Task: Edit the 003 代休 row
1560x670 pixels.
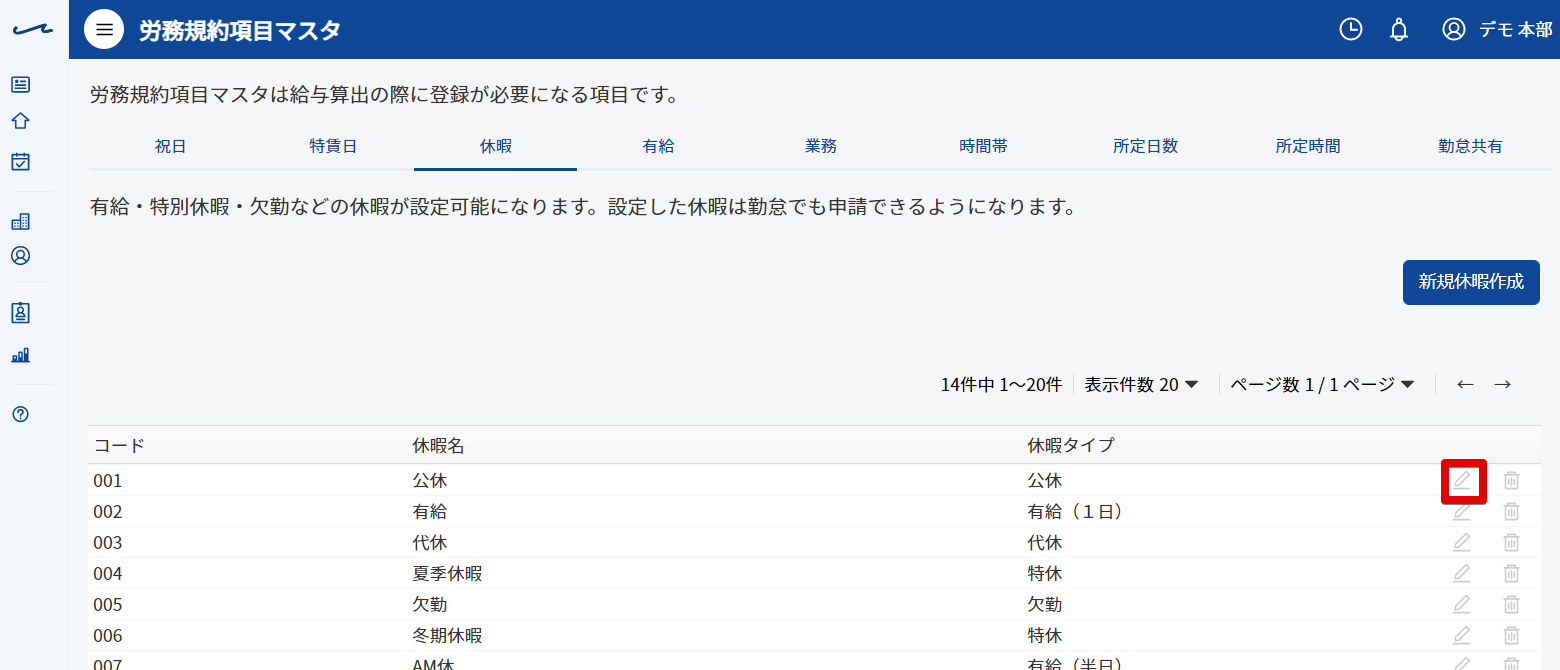Action: click(1462, 542)
